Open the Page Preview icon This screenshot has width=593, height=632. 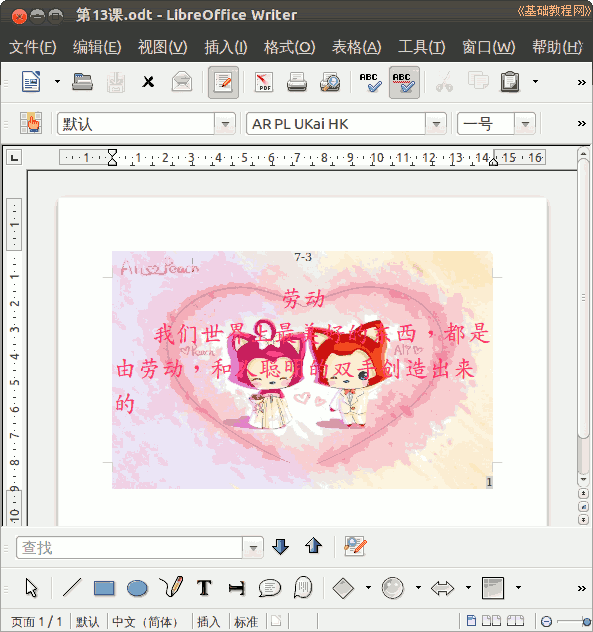330,82
